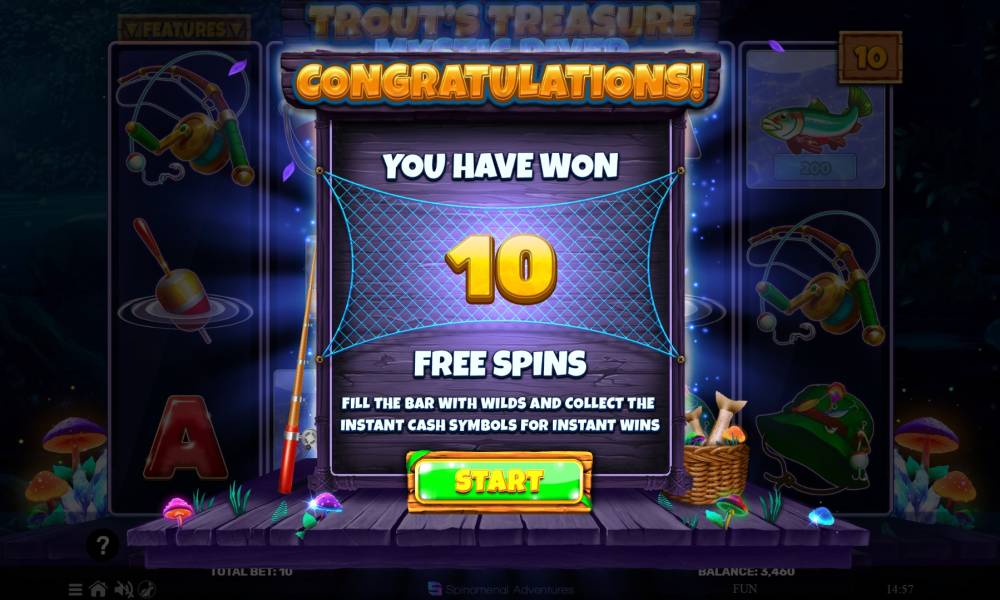Screen dimensions: 1000x600
Task: Toggle the turbo spin icon
Action: (147, 590)
